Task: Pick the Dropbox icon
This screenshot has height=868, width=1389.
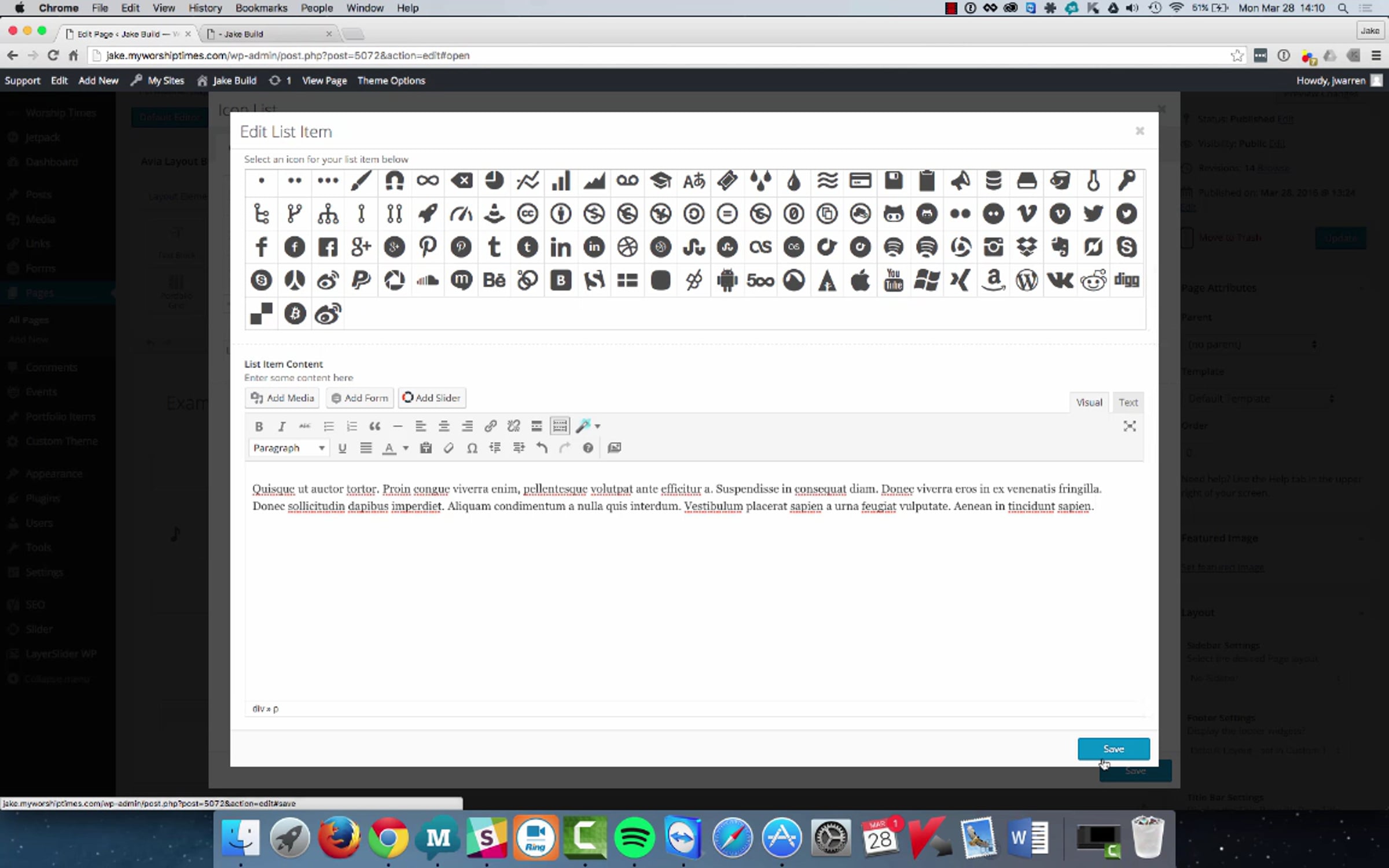Action: pyautogui.click(x=1026, y=248)
